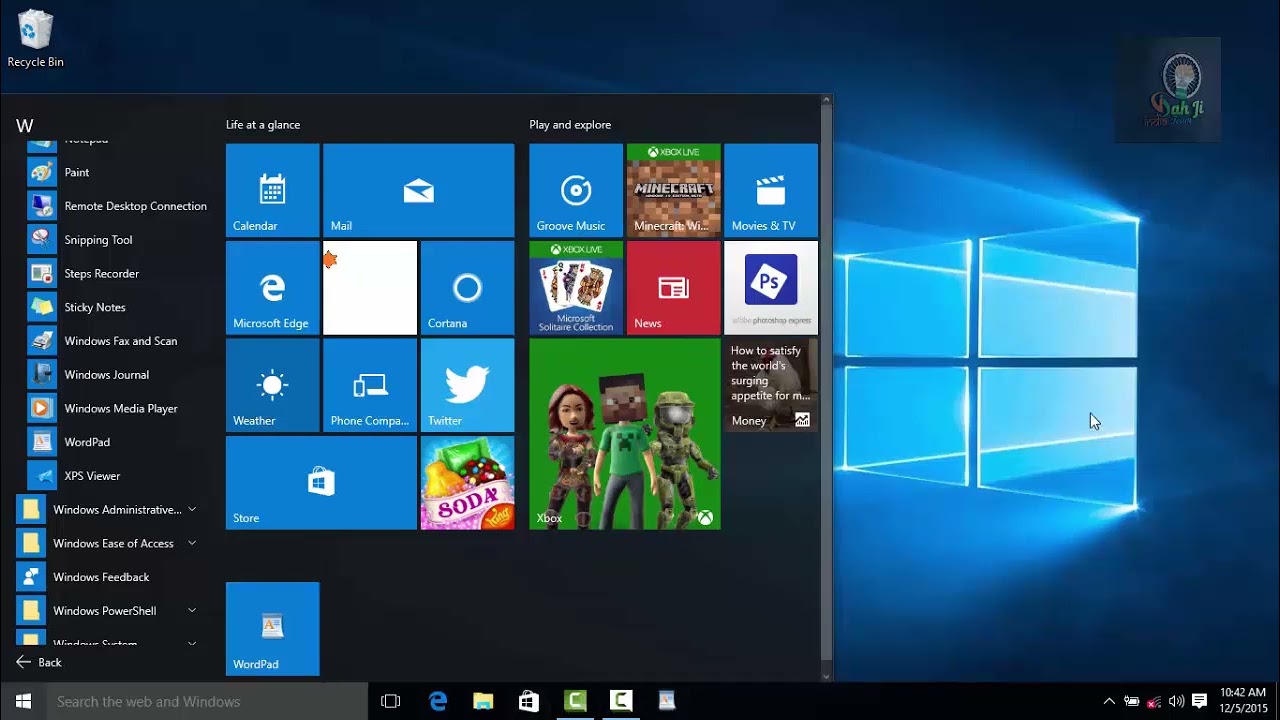Open the Cortana tile
Screen dimensions: 1280x720
[467, 288]
